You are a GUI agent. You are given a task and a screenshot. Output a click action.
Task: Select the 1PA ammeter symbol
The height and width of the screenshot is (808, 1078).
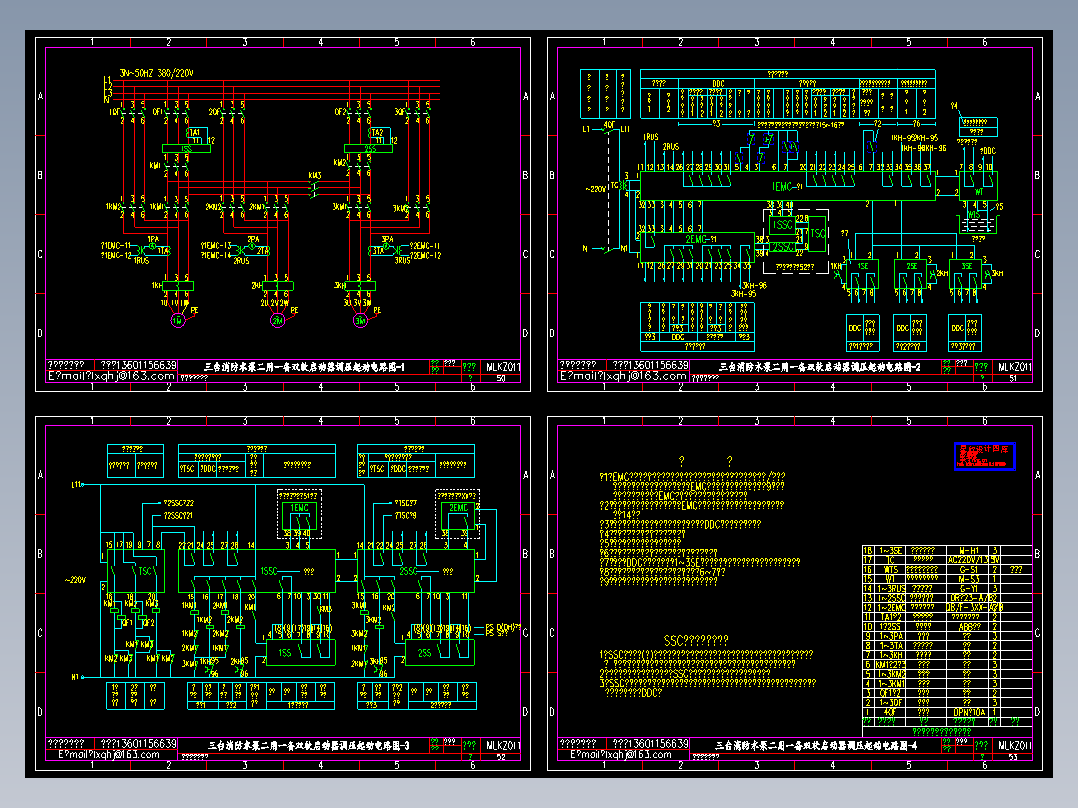coord(153,246)
